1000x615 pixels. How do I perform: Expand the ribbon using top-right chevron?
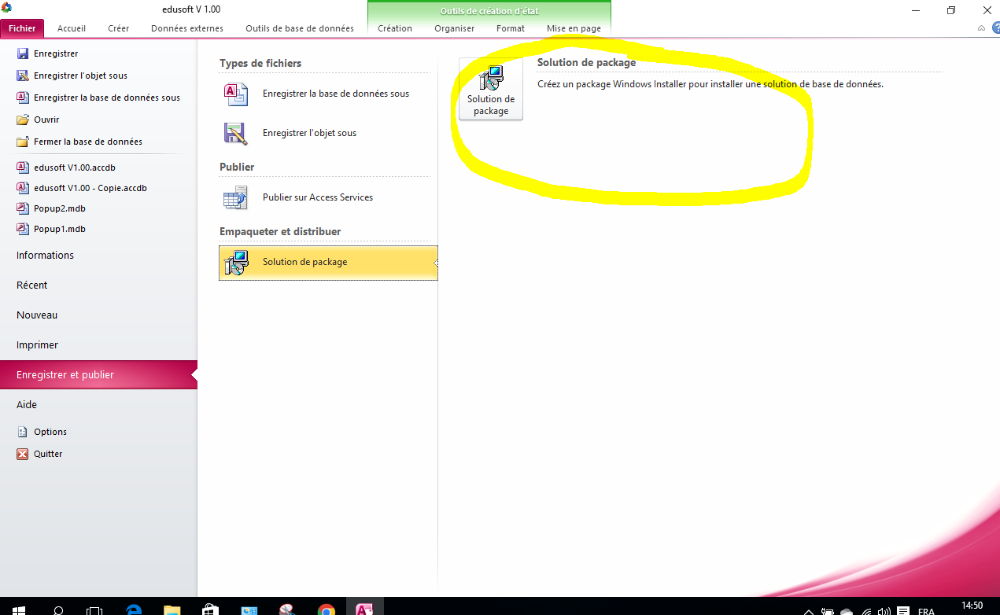click(981, 29)
